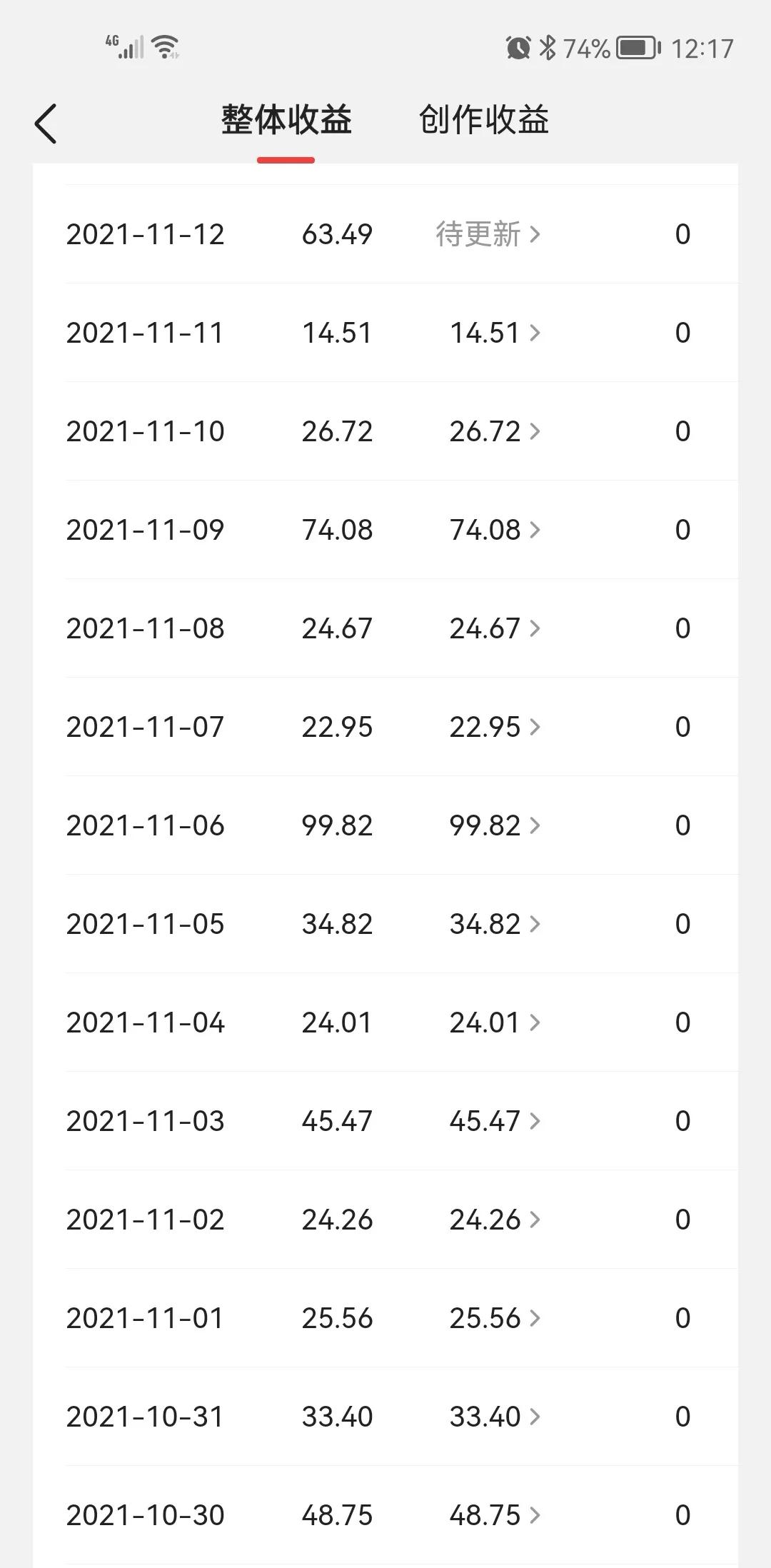Tap the battery indicator icon
The height and width of the screenshot is (1568, 771).
click(x=638, y=48)
